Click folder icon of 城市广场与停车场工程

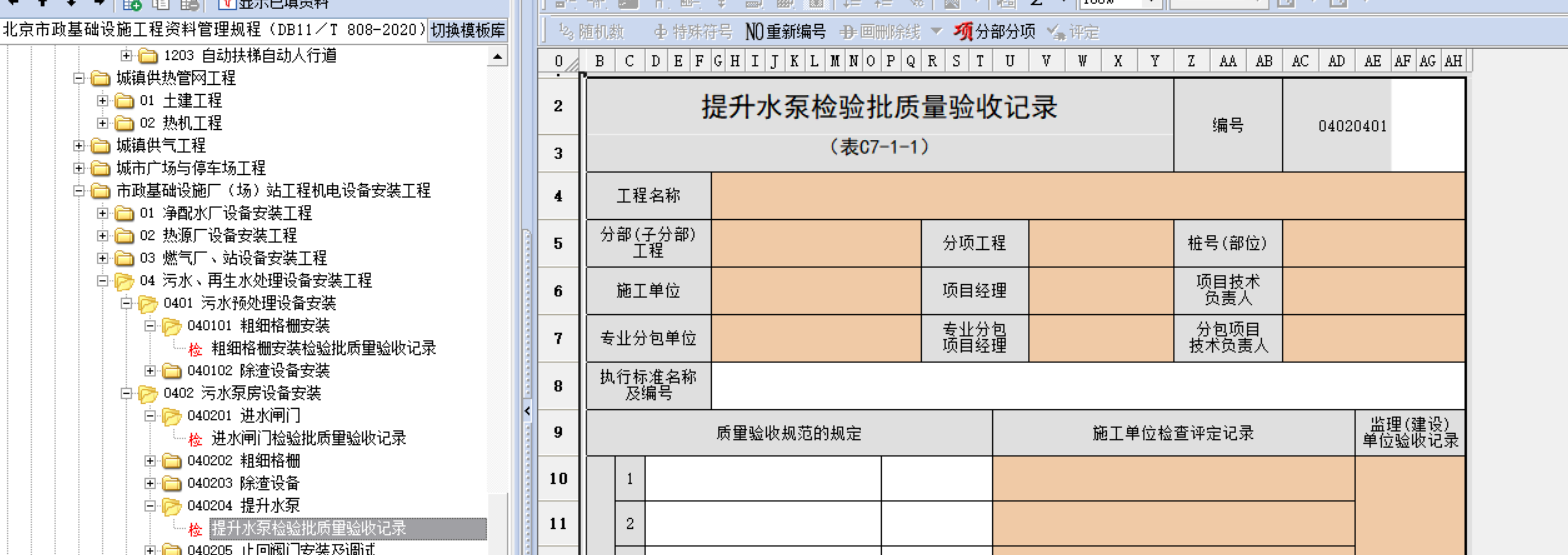100,168
